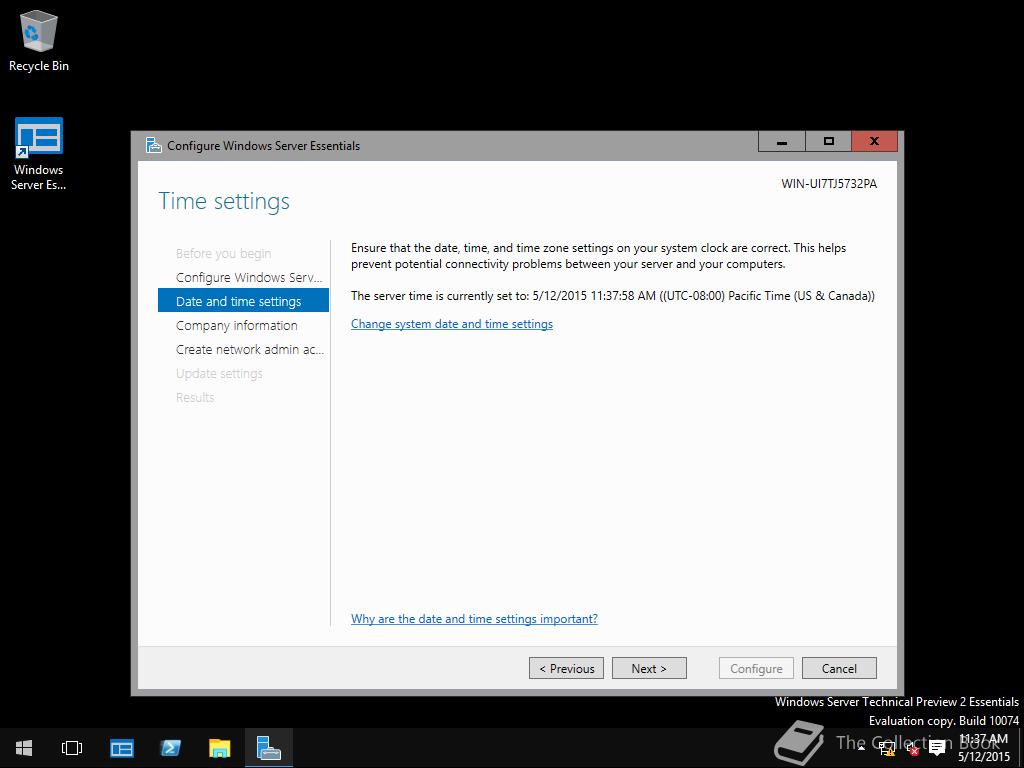Select the Configure Essentials taskbar icon
The image size is (1024, 768).
click(x=268, y=748)
